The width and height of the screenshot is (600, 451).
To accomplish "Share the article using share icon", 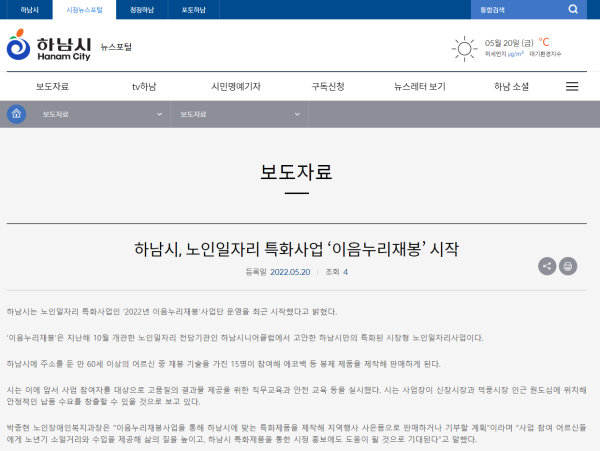I will click(547, 266).
